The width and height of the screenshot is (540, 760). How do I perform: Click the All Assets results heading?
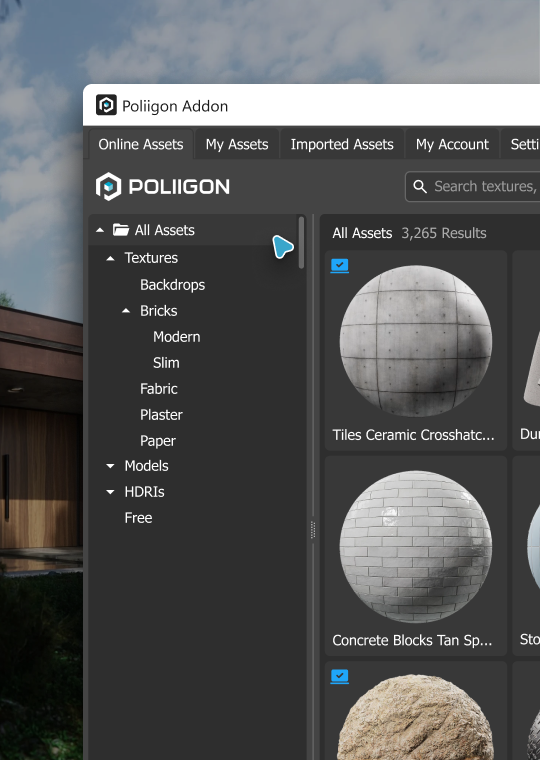point(362,233)
